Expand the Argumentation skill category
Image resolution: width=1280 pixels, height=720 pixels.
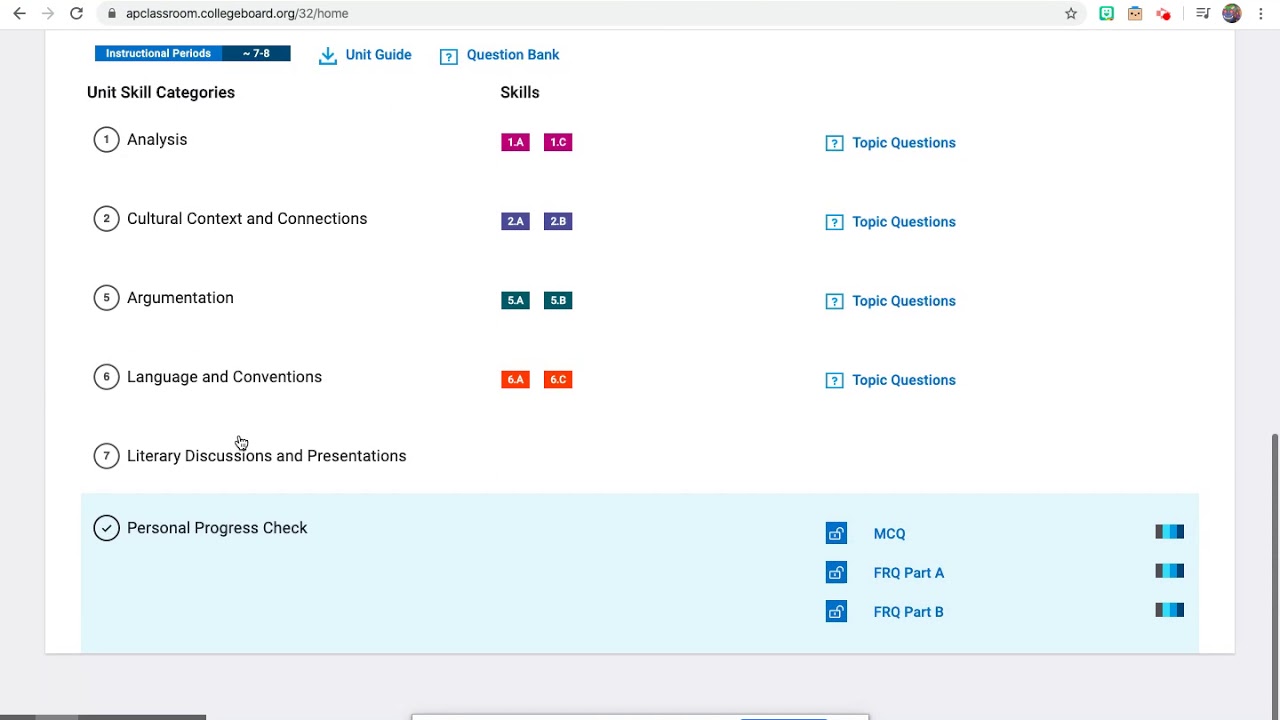180,298
